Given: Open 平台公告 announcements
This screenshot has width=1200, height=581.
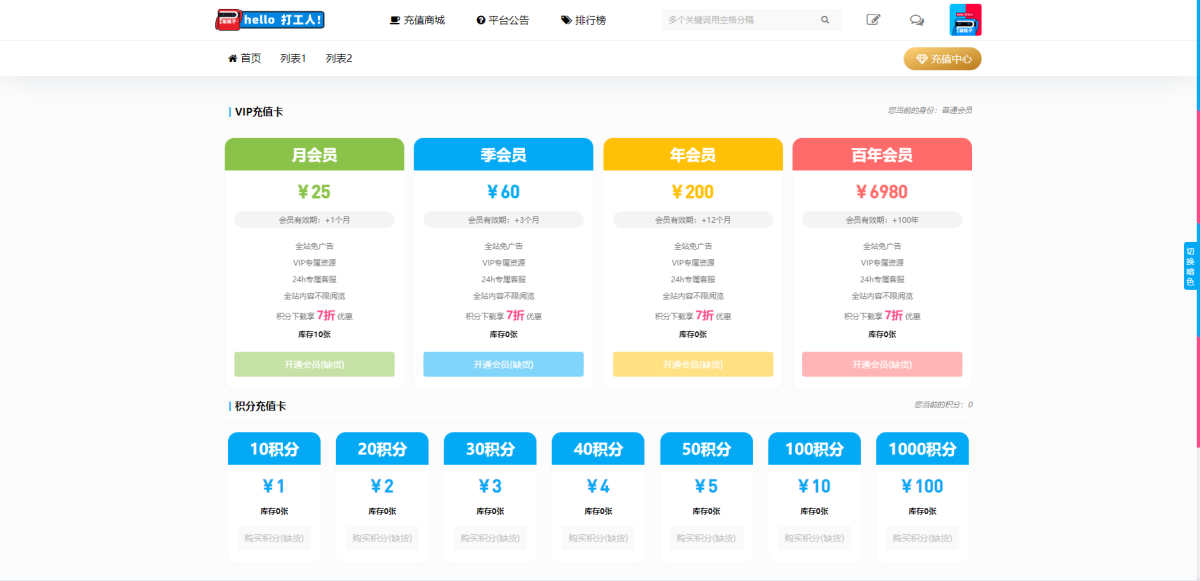Looking at the screenshot, I should (503, 20).
